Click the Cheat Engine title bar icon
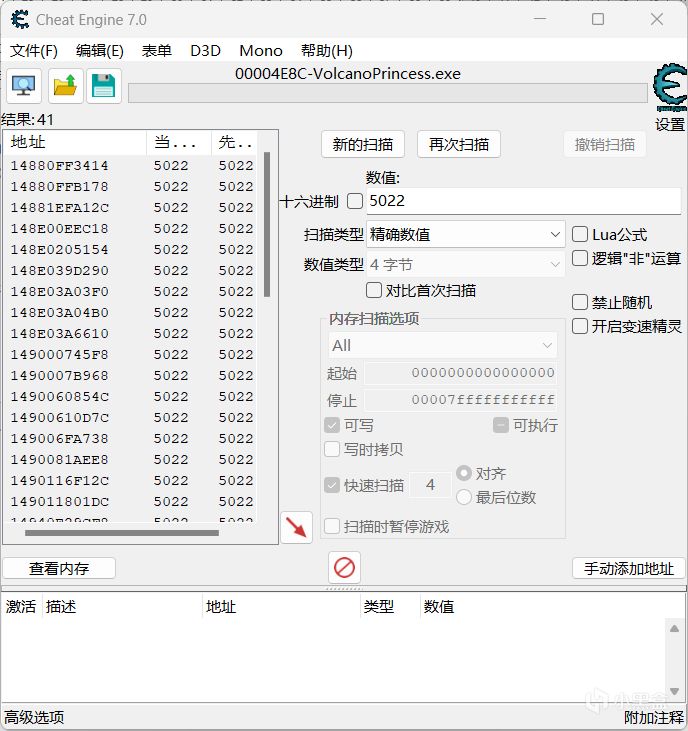Image resolution: width=688 pixels, height=731 pixels. point(20,20)
